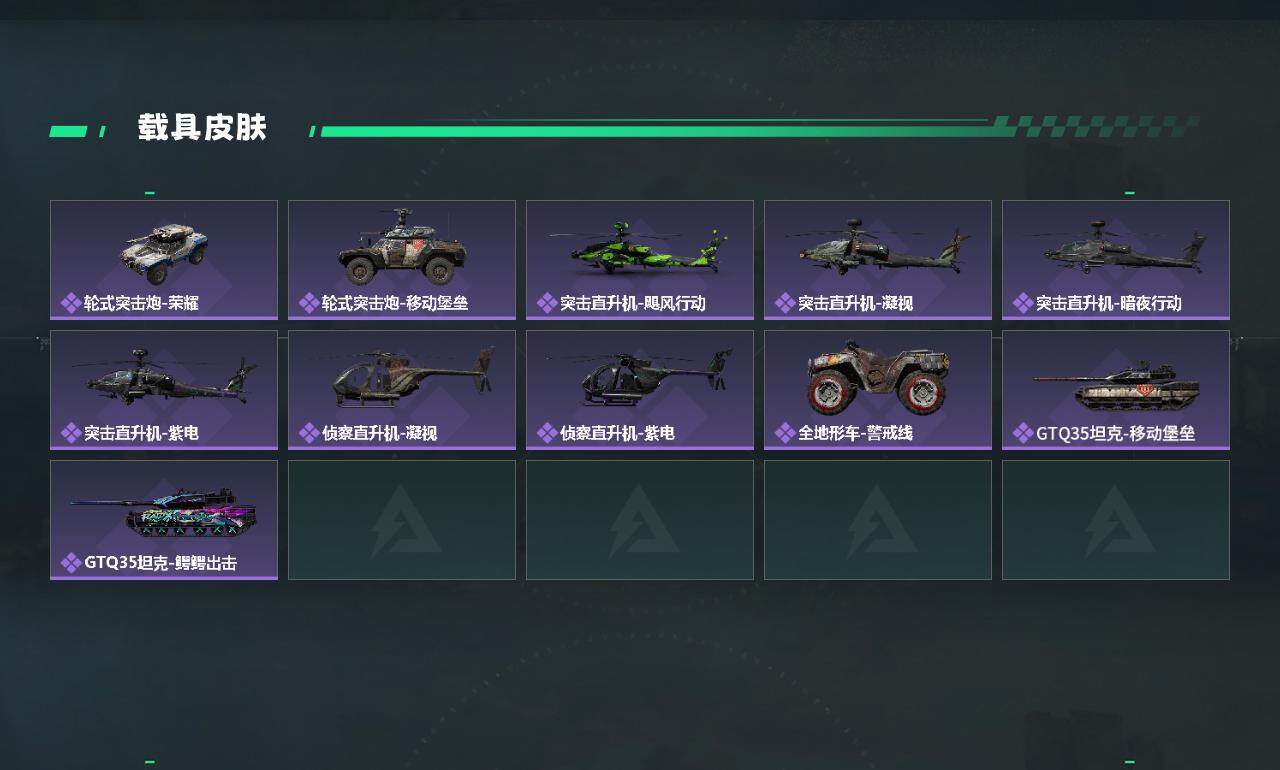Click the rarity diamond icon beside 侦察直升机-凝视

pyautogui.click(x=309, y=433)
